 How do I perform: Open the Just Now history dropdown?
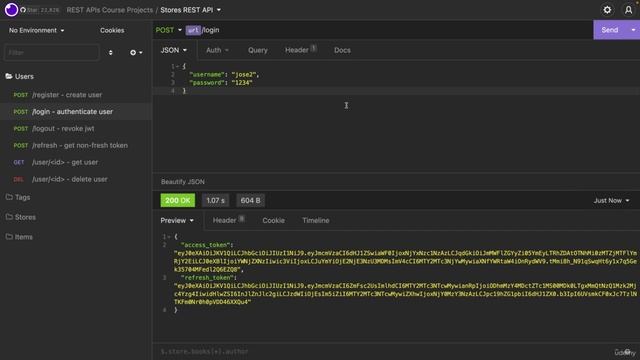click(x=611, y=200)
